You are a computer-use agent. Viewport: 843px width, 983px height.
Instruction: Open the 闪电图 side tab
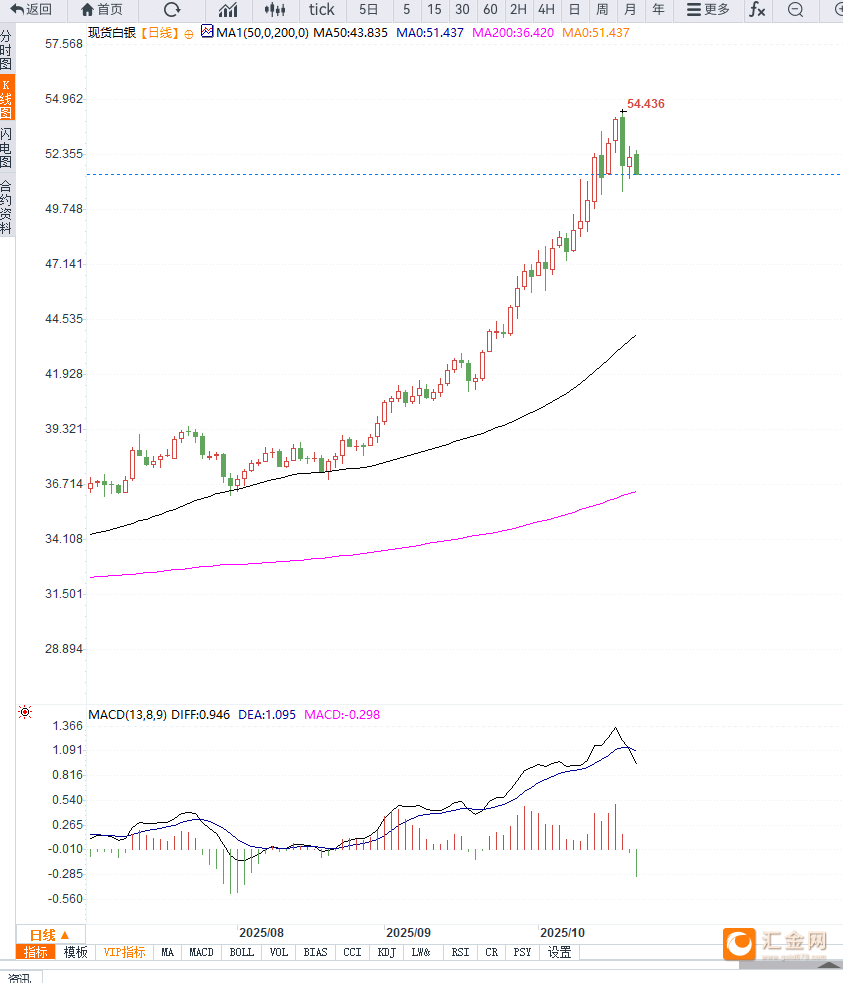[7, 148]
